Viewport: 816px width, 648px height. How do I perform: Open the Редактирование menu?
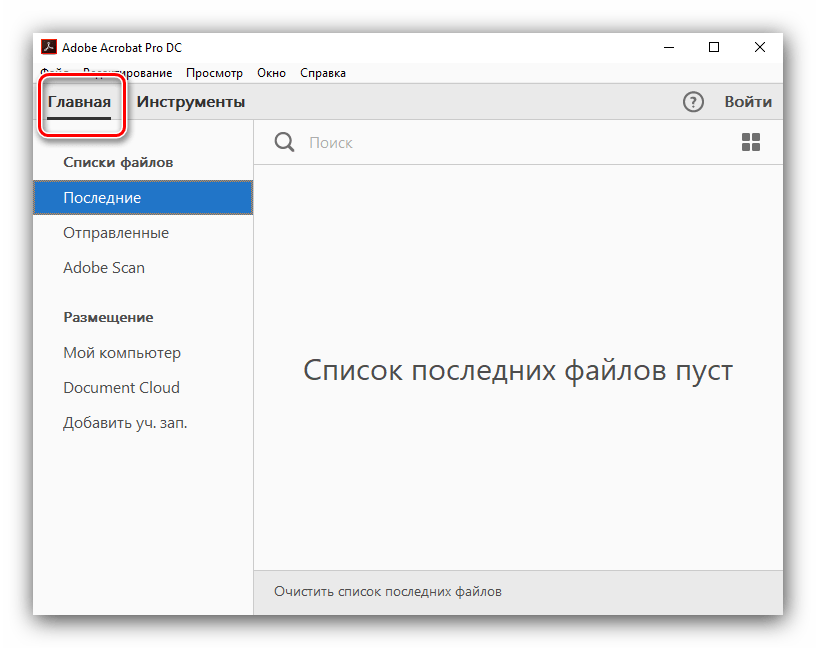[128, 73]
